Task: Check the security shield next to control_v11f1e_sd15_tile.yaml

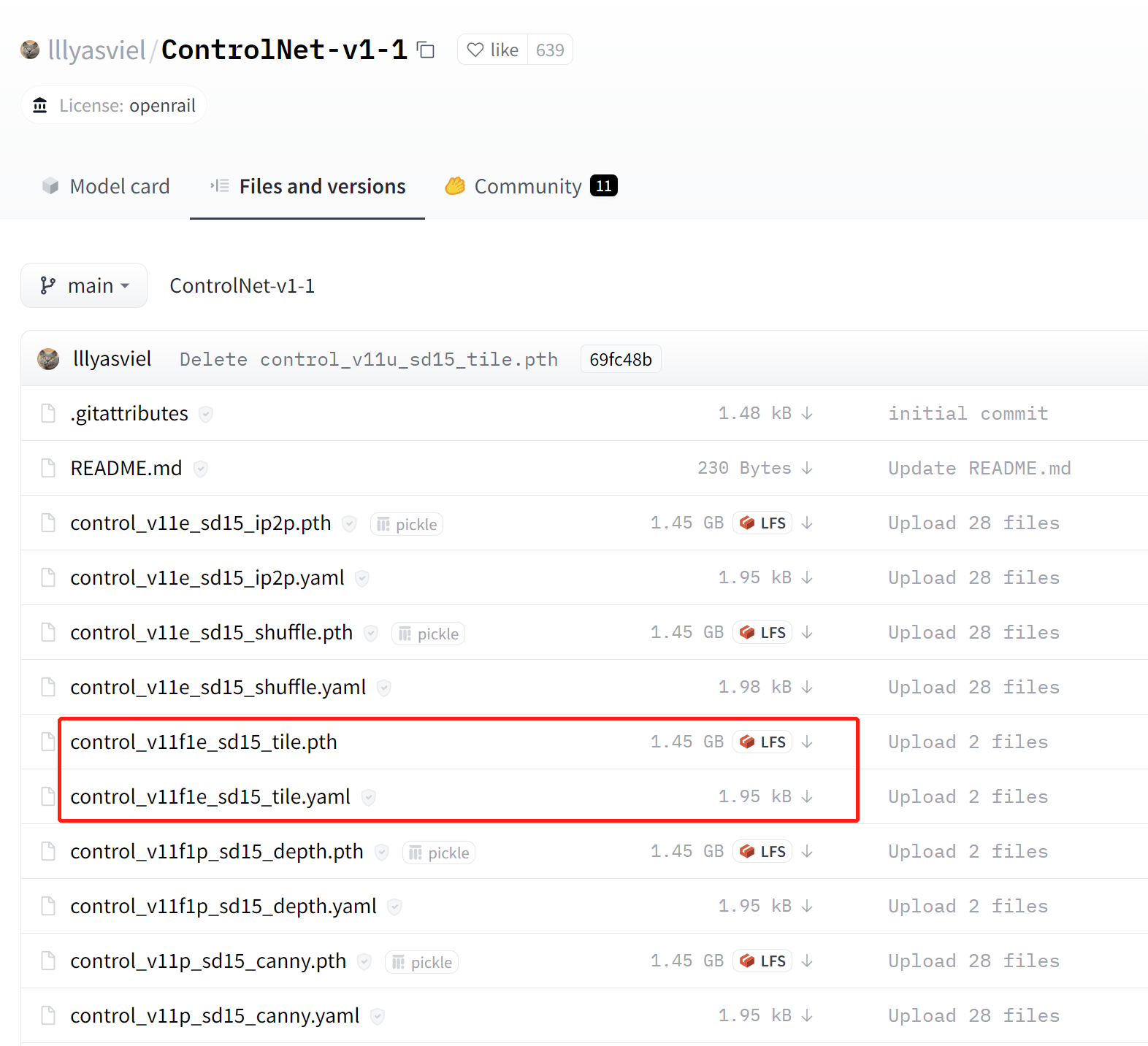Action: [369, 797]
